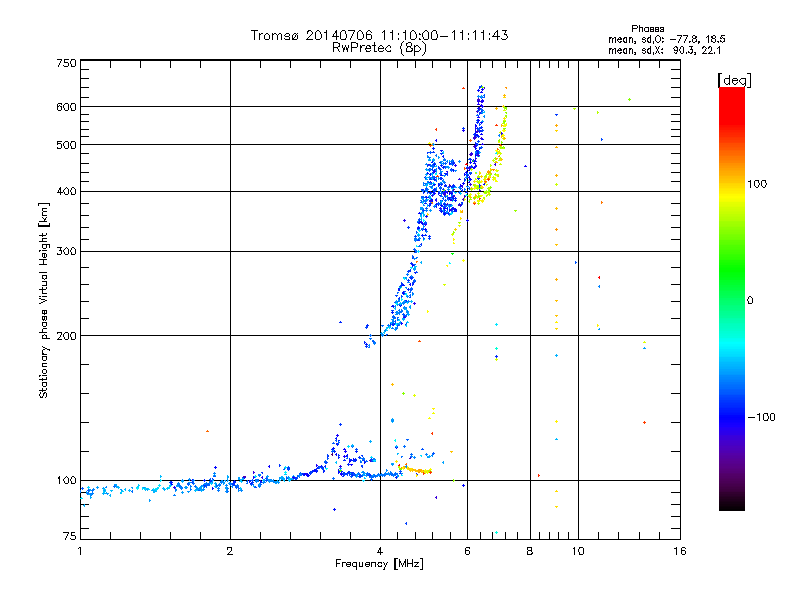The height and width of the screenshot is (600, 800).
Task: Click the y-axis tick label '600'
Action: point(66,107)
